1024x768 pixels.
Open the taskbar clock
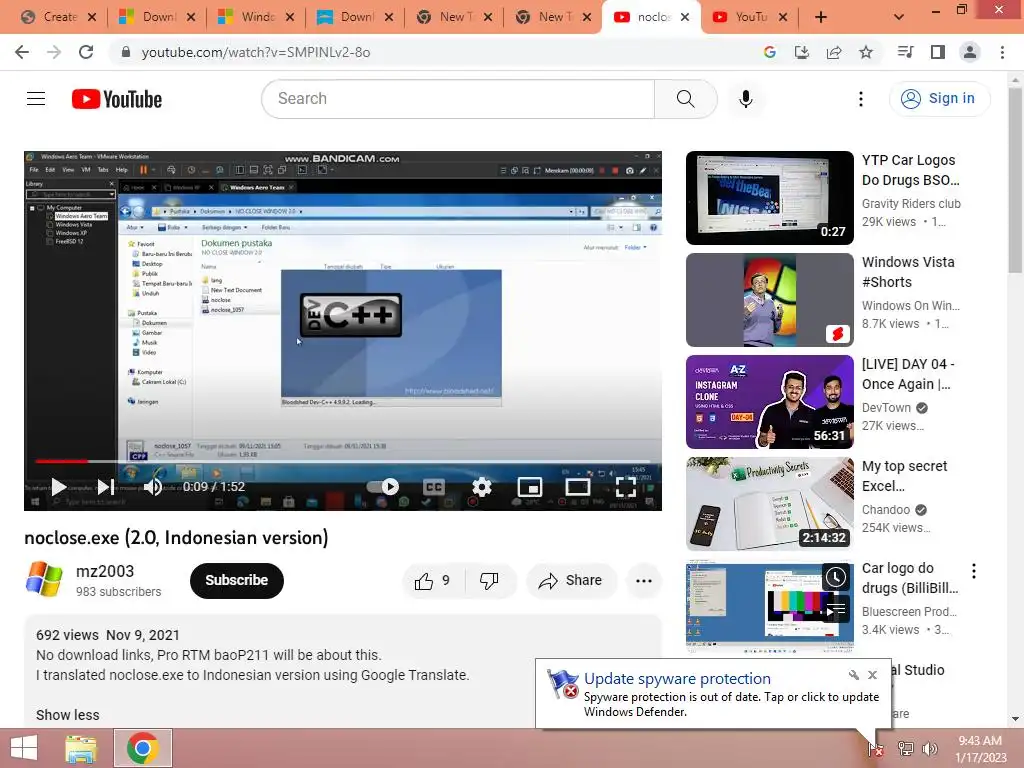click(x=980, y=748)
